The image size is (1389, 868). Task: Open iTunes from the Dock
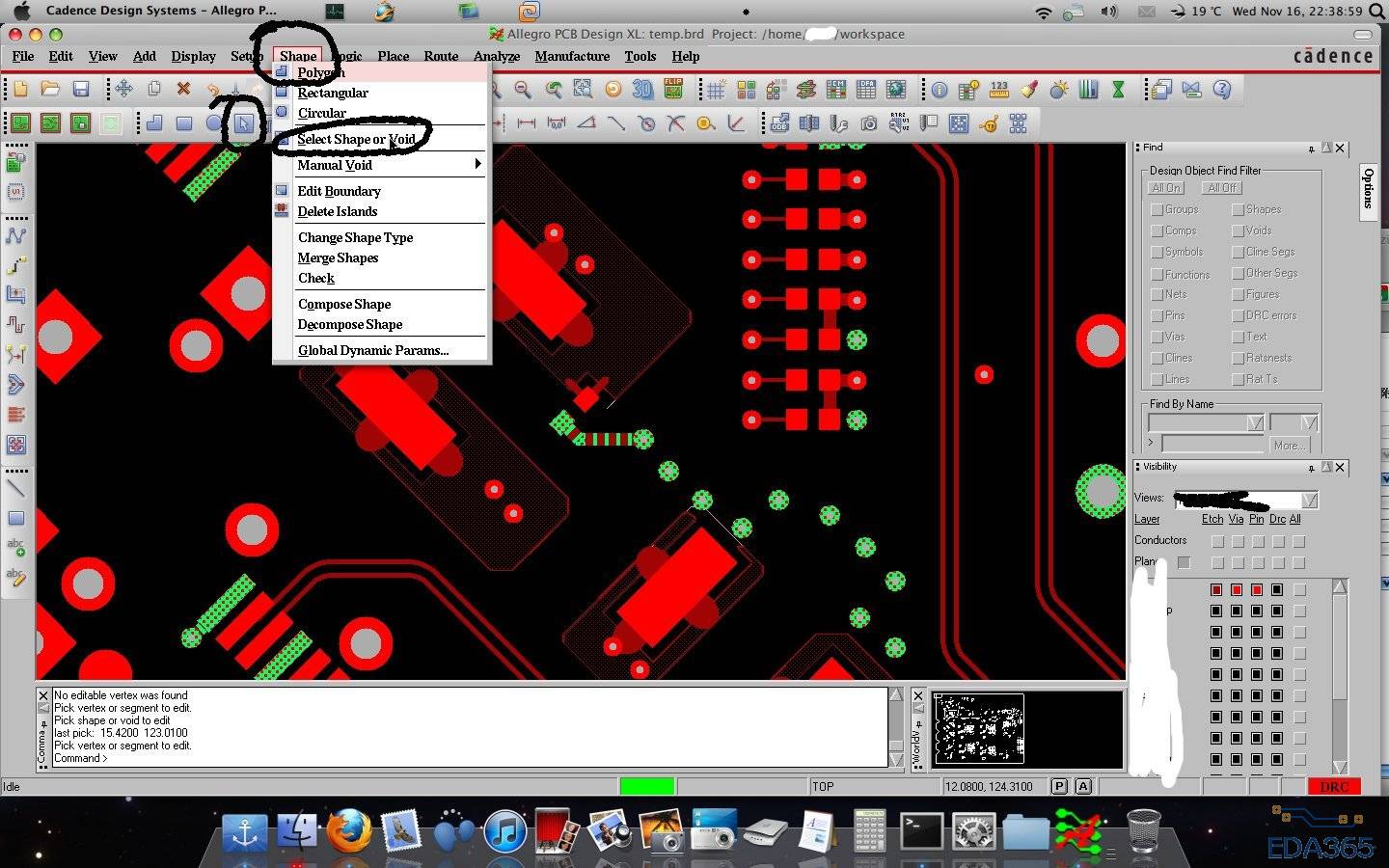[x=504, y=830]
